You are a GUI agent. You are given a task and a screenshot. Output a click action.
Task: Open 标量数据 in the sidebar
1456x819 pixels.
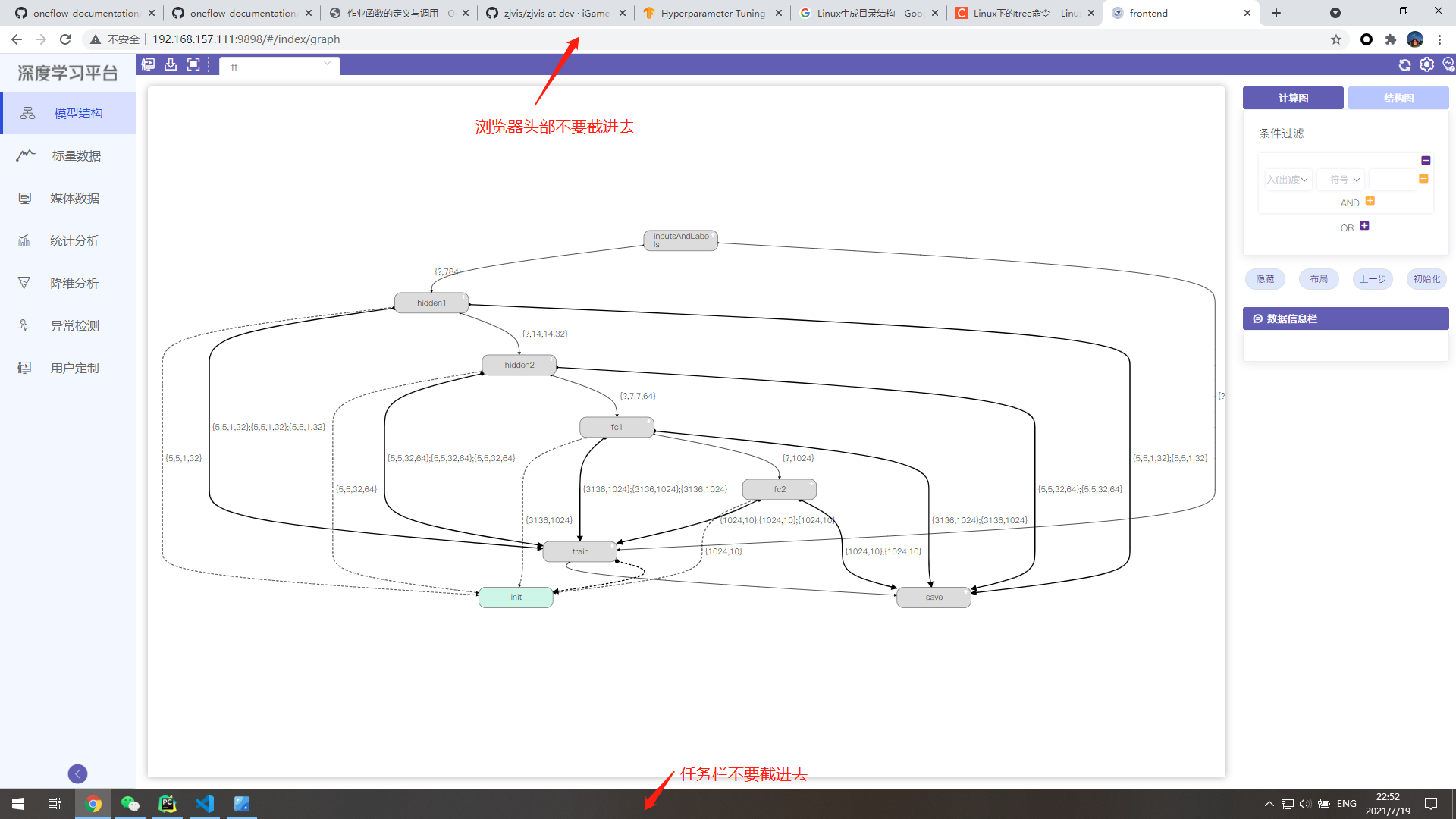(75, 155)
